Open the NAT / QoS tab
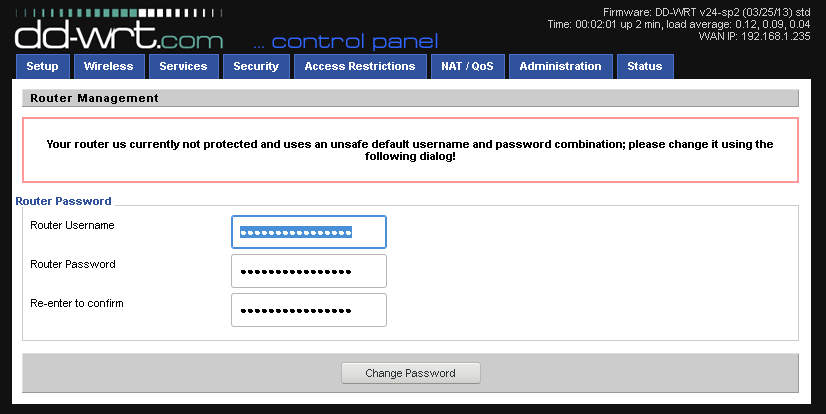Screen dimensions: 826x414 click(467, 66)
